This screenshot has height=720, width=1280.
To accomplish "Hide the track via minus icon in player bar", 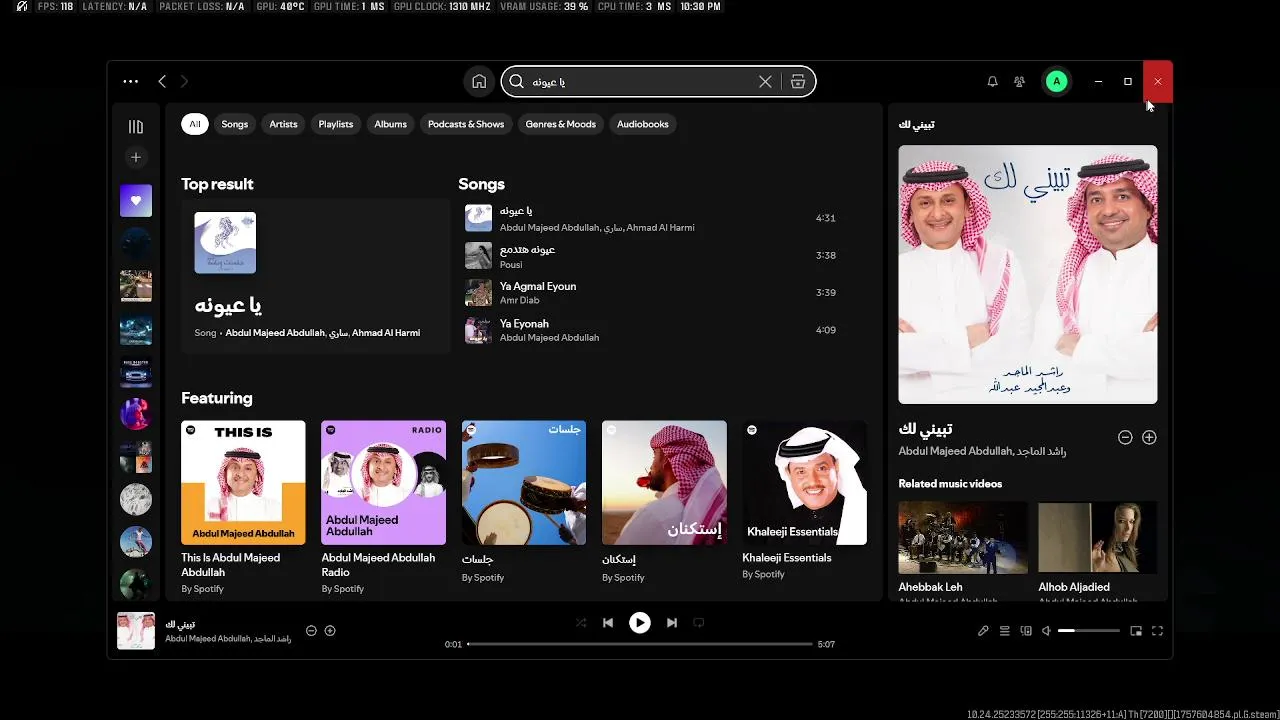I will 311,631.
